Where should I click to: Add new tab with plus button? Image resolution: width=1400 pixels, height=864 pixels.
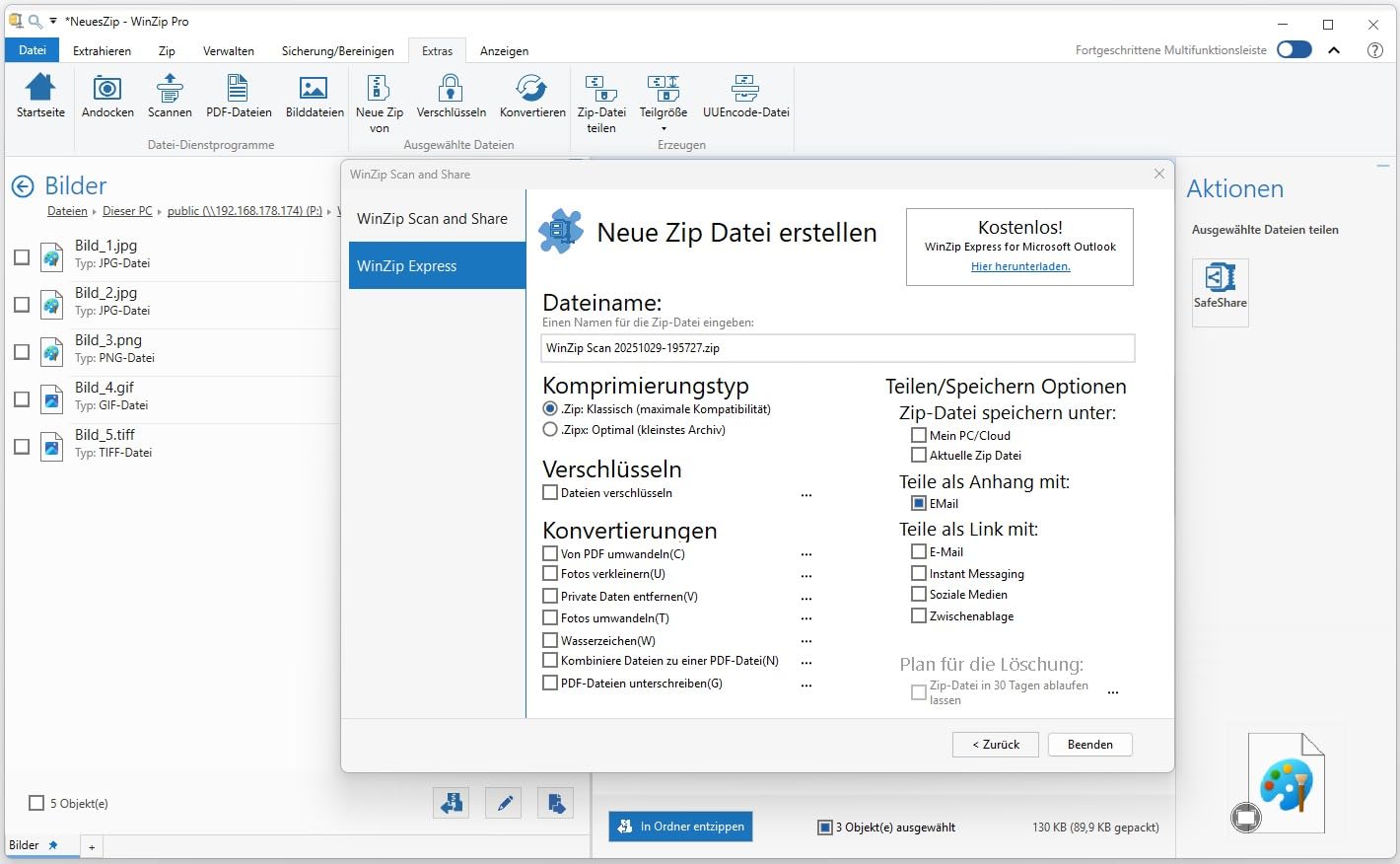point(92,847)
